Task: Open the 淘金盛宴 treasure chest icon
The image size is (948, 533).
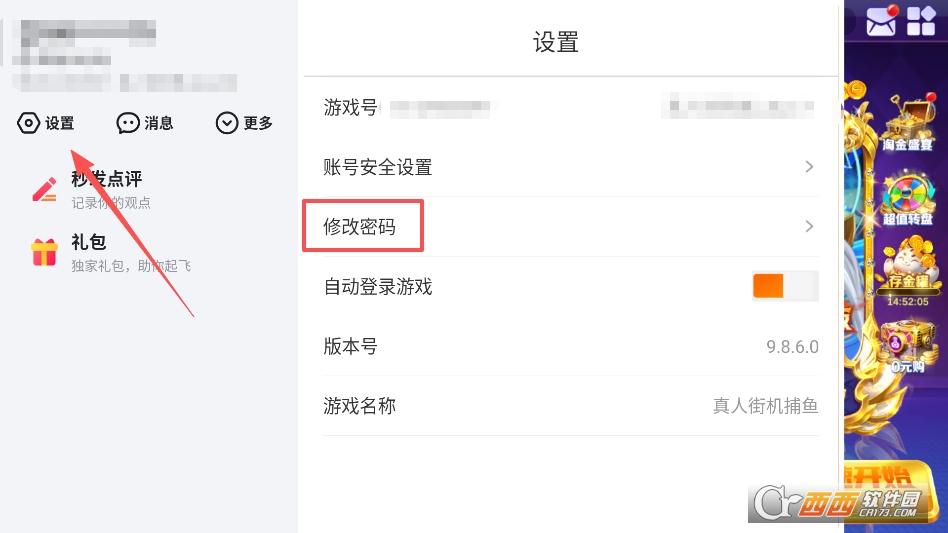Action: 907,126
